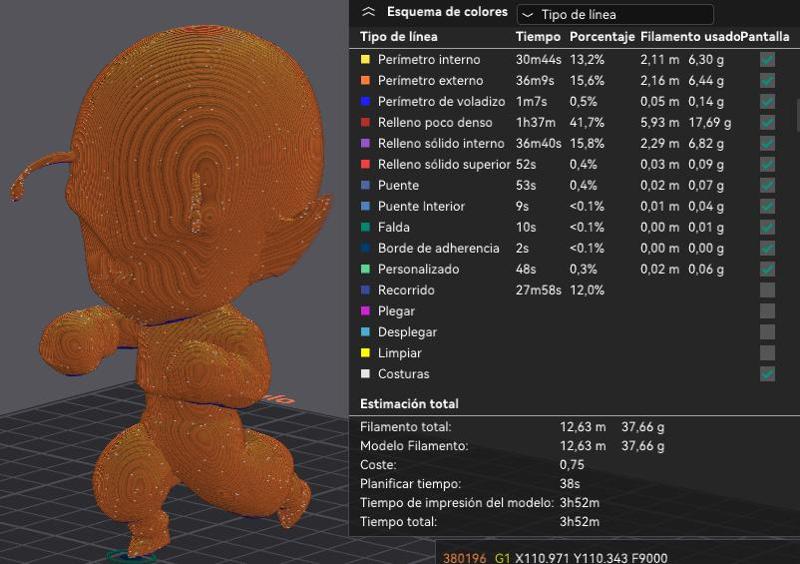Click the light green Personalizado swatch

click(365, 268)
